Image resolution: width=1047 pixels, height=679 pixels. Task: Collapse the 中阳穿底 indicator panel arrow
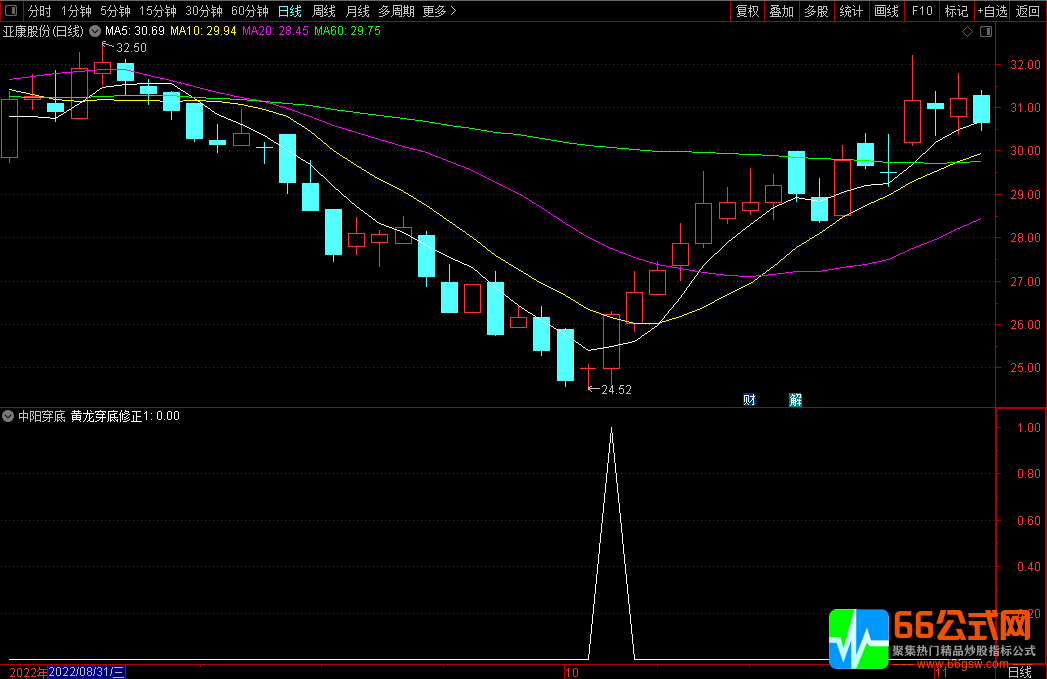tap(8, 416)
